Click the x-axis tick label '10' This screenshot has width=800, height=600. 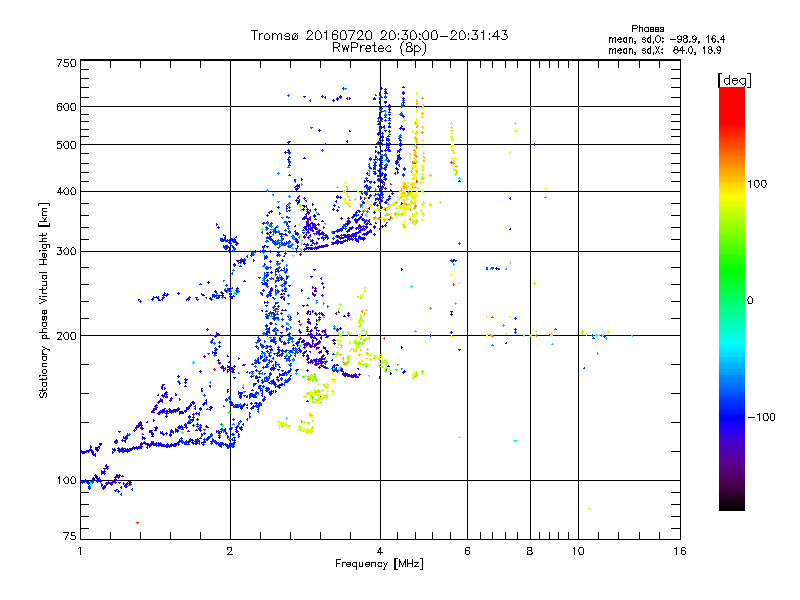(x=578, y=551)
